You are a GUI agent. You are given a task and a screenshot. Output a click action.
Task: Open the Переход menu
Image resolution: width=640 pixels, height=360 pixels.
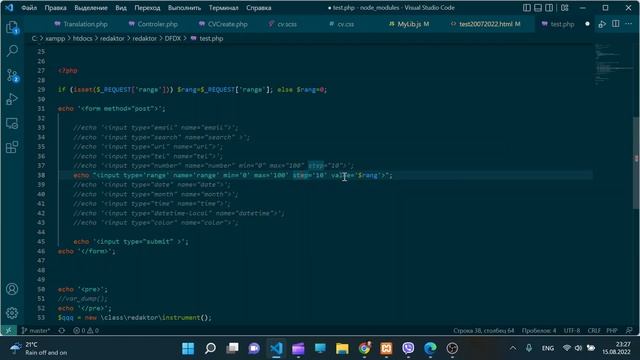coord(147,8)
